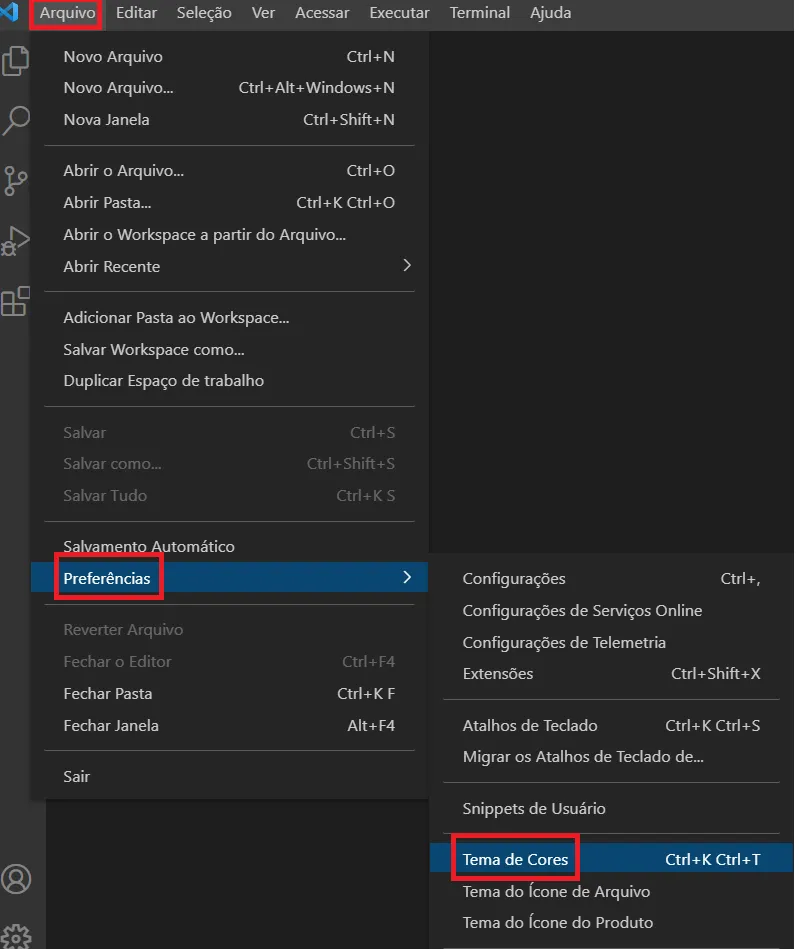Expand the Abrir Recente submenu arrow
Image resolution: width=799 pixels, height=949 pixels.
click(x=407, y=266)
